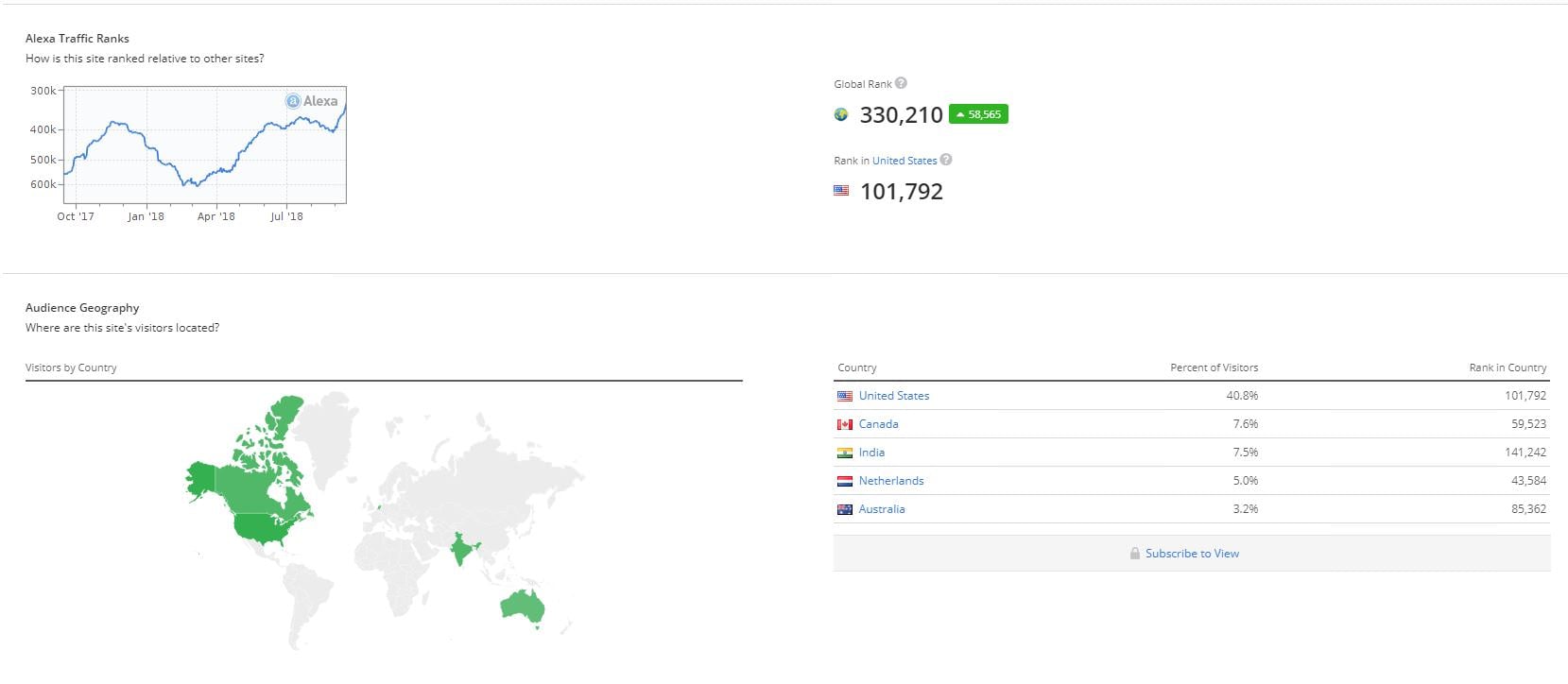The image size is (1568, 684).
Task: Click the 85,362 rank in country value
Action: [1528, 509]
